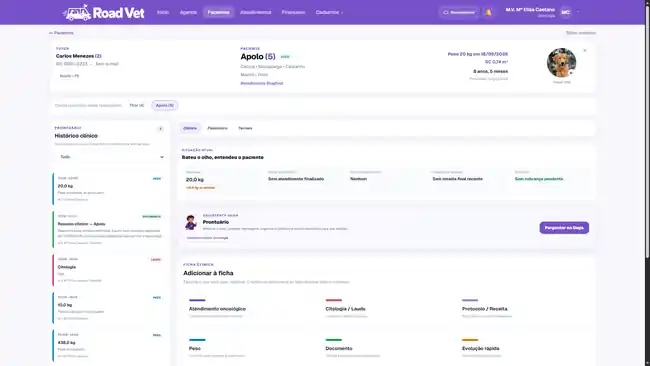Close the patient card with the X icon
The height and width of the screenshot is (366, 650).
585,51
